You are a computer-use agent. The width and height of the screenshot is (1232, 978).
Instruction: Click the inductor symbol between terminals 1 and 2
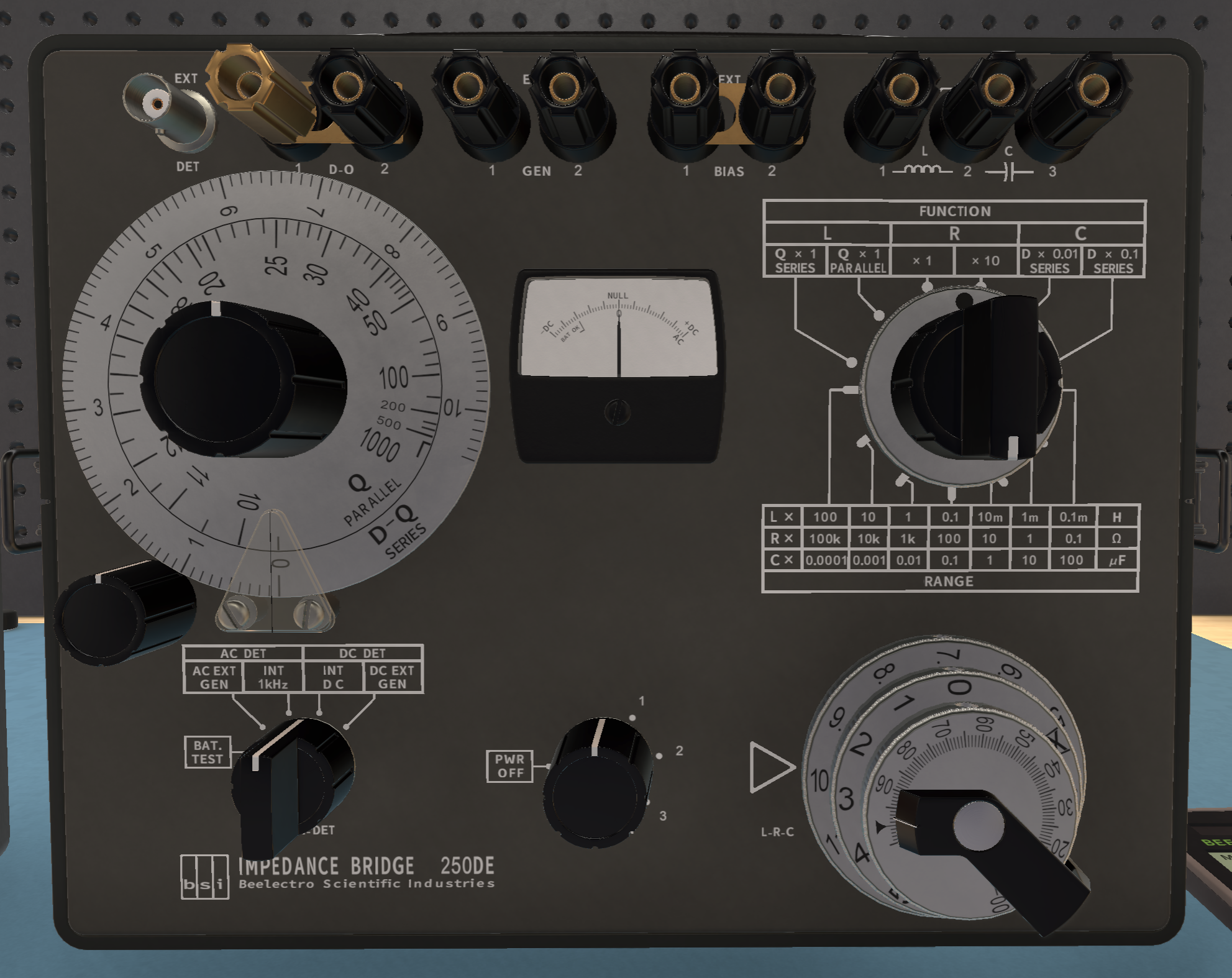[x=923, y=169]
